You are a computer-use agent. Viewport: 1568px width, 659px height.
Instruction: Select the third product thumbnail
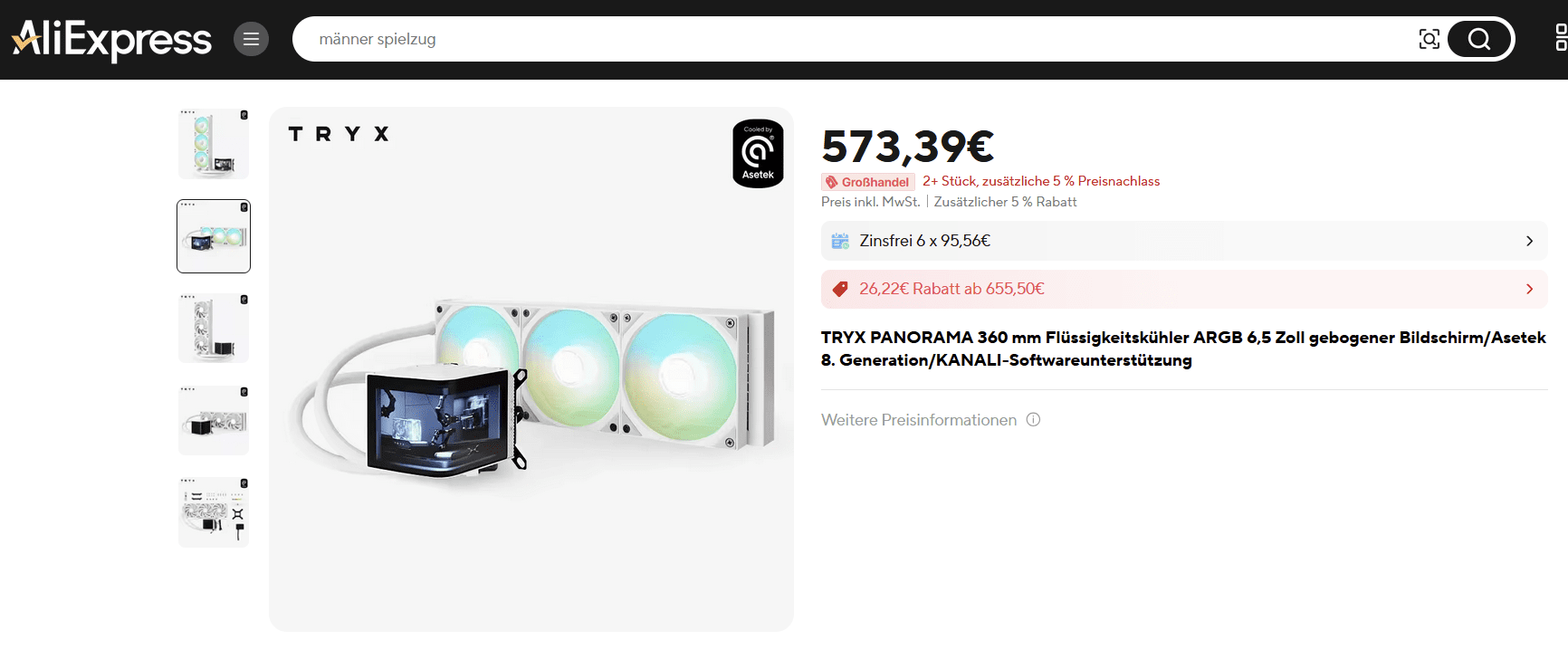click(x=214, y=328)
